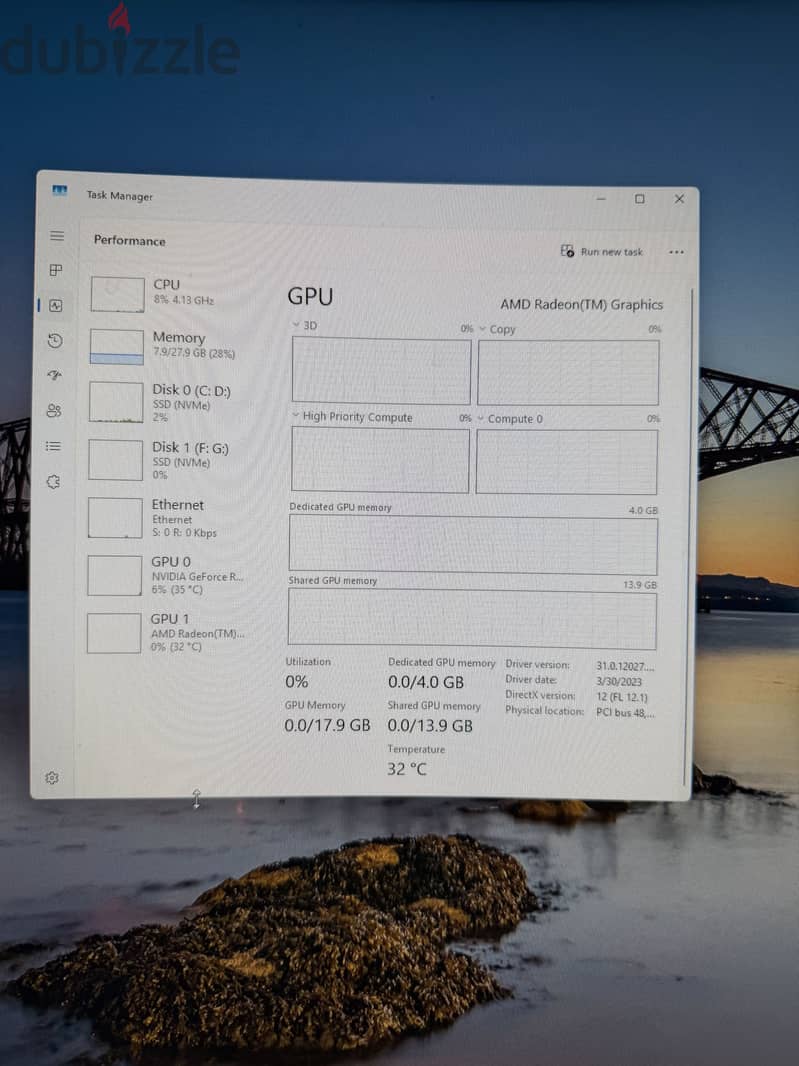
Task: Maximize the Task Manager window
Action: (640, 199)
